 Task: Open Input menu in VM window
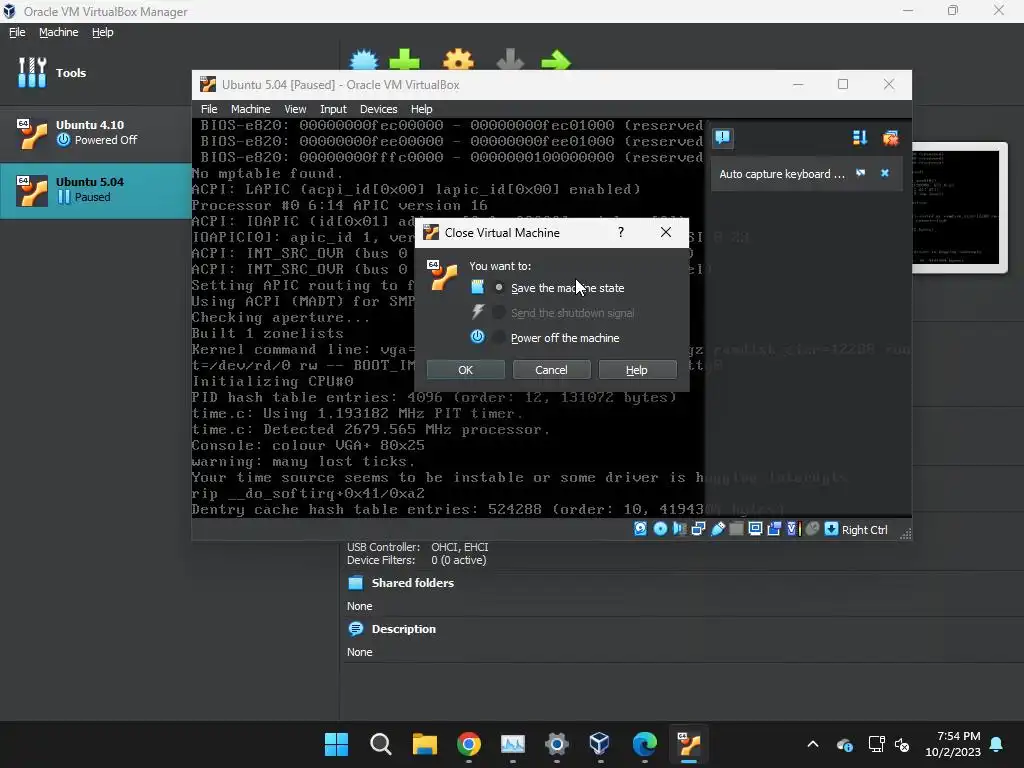click(333, 109)
